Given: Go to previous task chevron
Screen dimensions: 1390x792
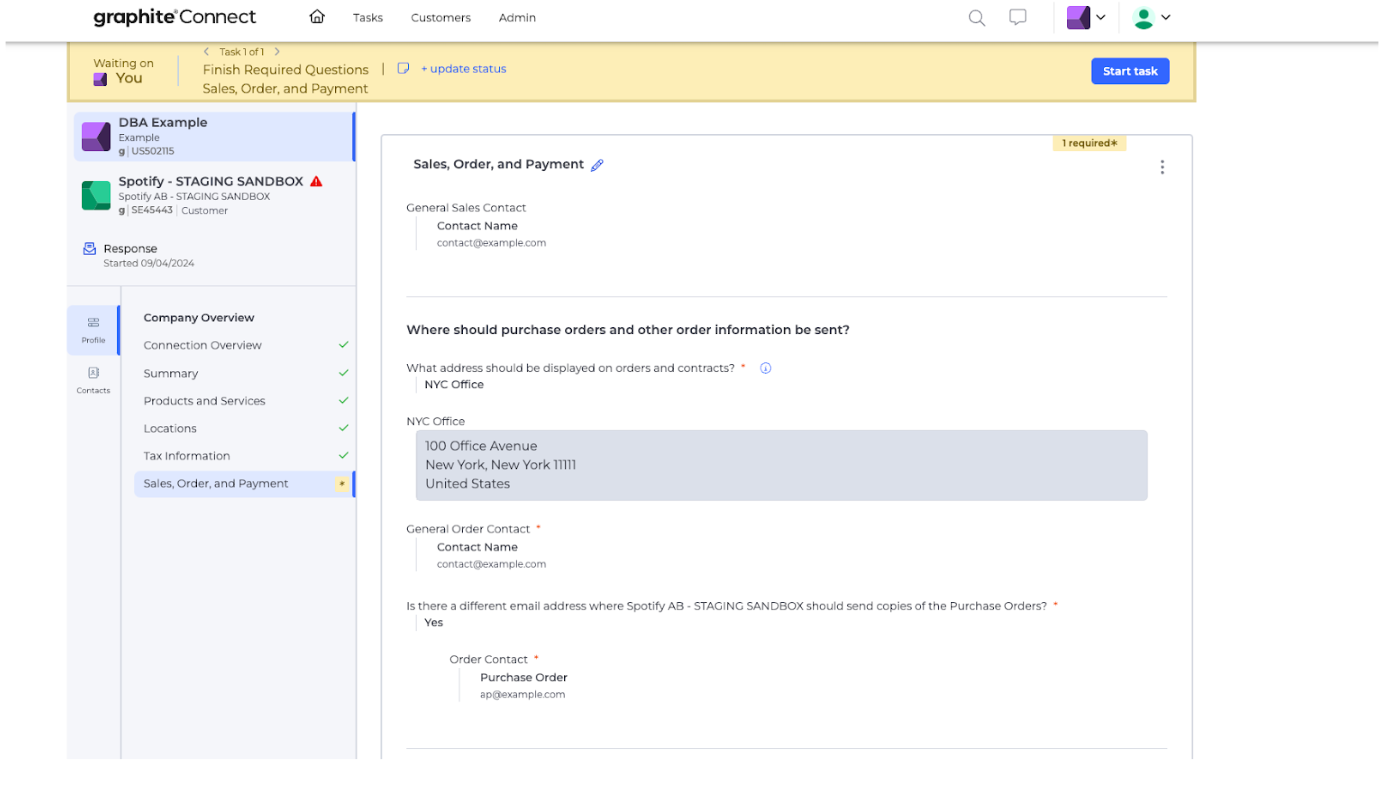Looking at the screenshot, I should [207, 52].
